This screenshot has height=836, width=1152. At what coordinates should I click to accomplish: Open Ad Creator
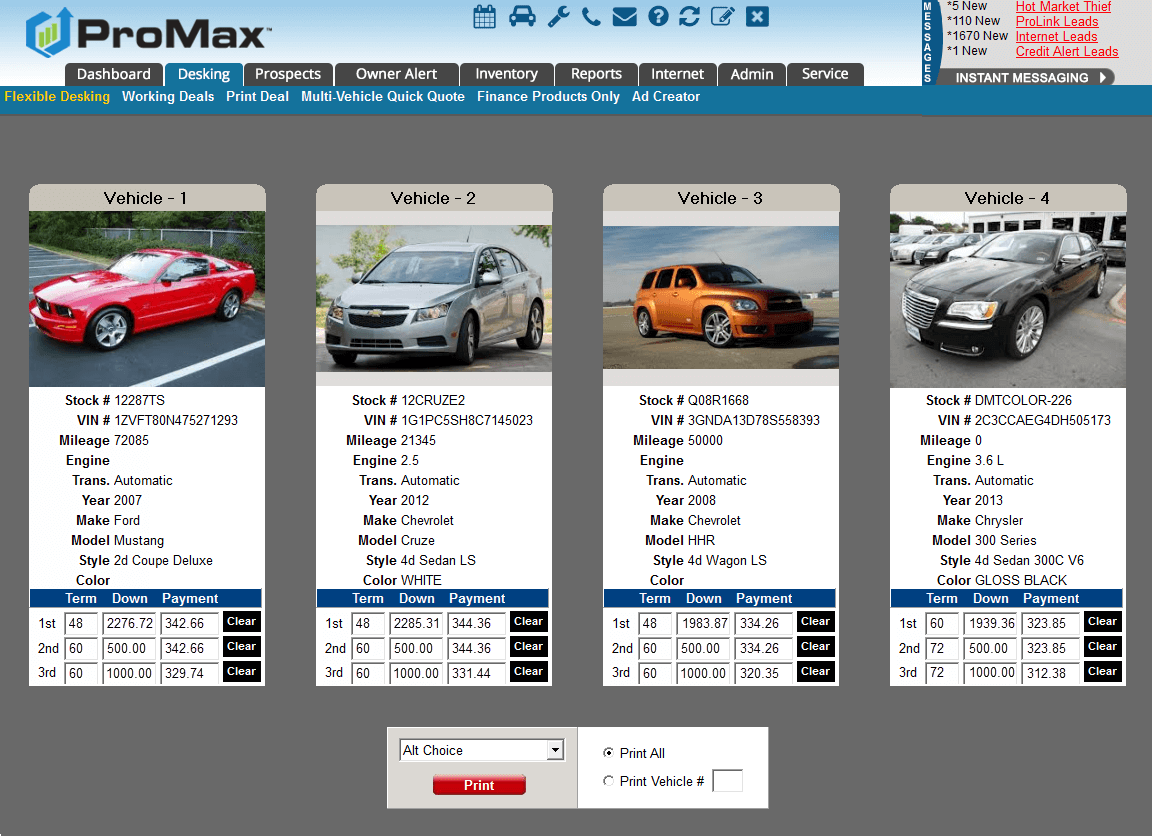[x=666, y=96]
